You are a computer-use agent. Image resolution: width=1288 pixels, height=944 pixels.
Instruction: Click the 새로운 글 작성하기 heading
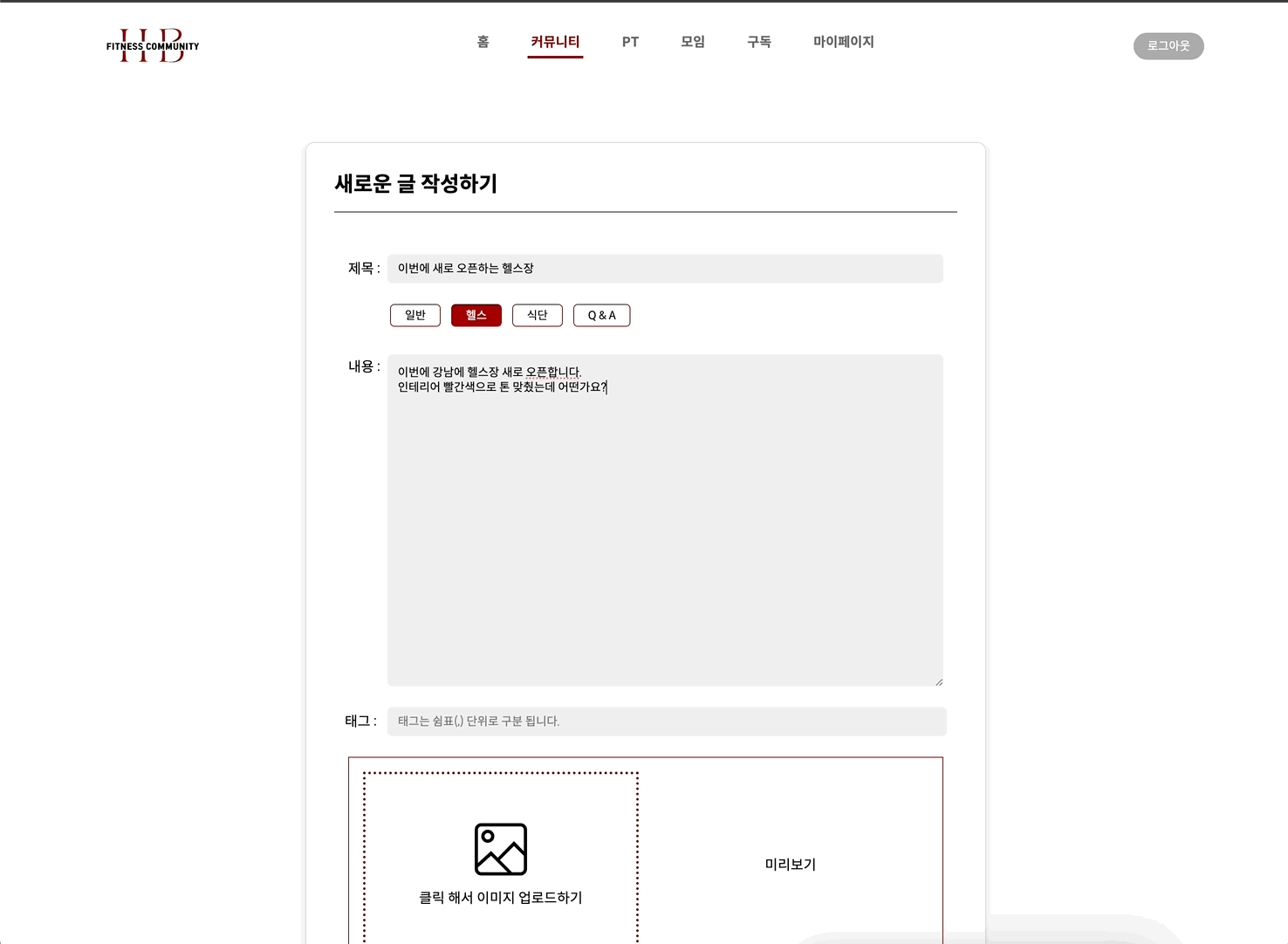pyautogui.click(x=415, y=183)
